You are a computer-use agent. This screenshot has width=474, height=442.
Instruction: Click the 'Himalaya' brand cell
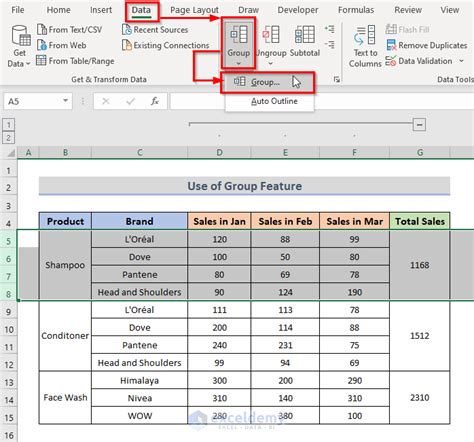(139, 380)
